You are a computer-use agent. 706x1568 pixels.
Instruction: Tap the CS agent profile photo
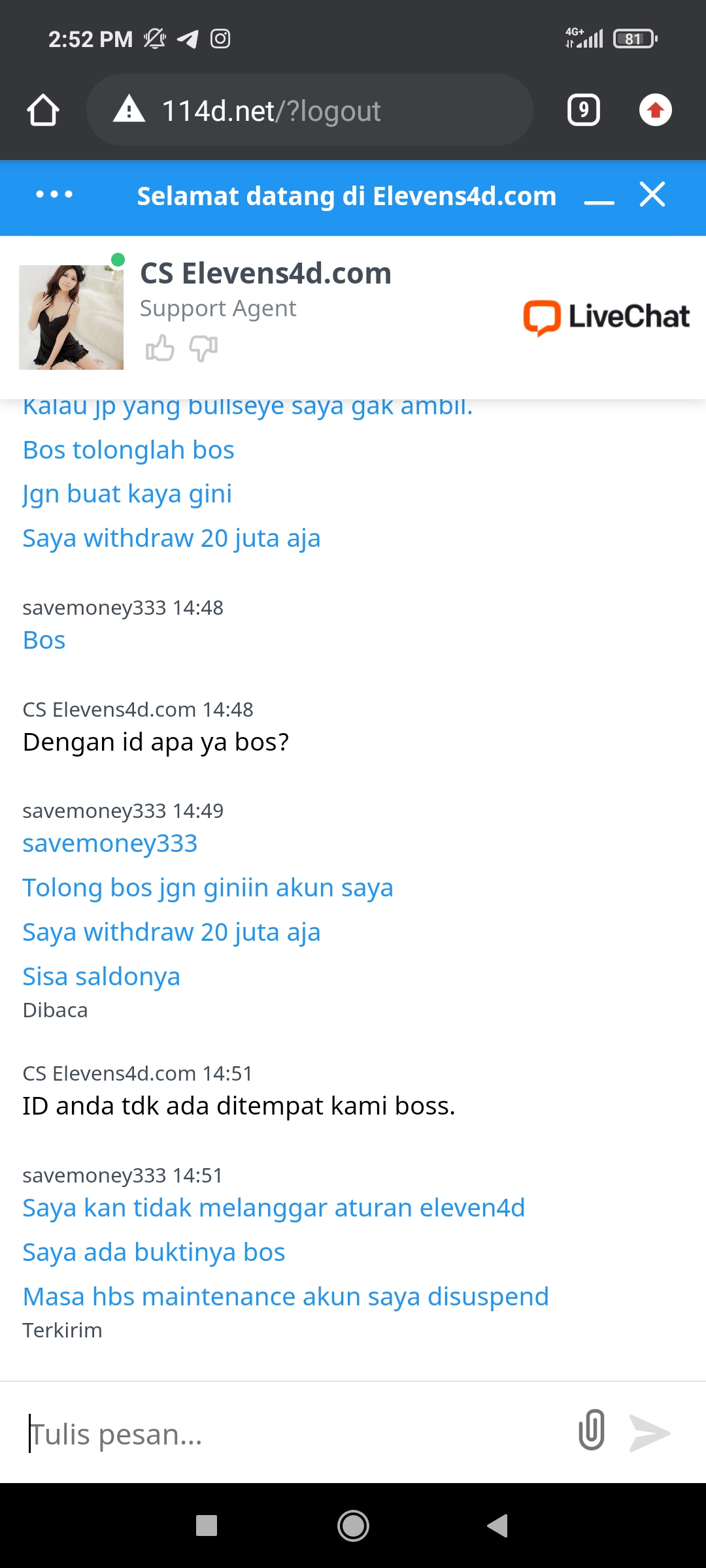click(71, 318)
